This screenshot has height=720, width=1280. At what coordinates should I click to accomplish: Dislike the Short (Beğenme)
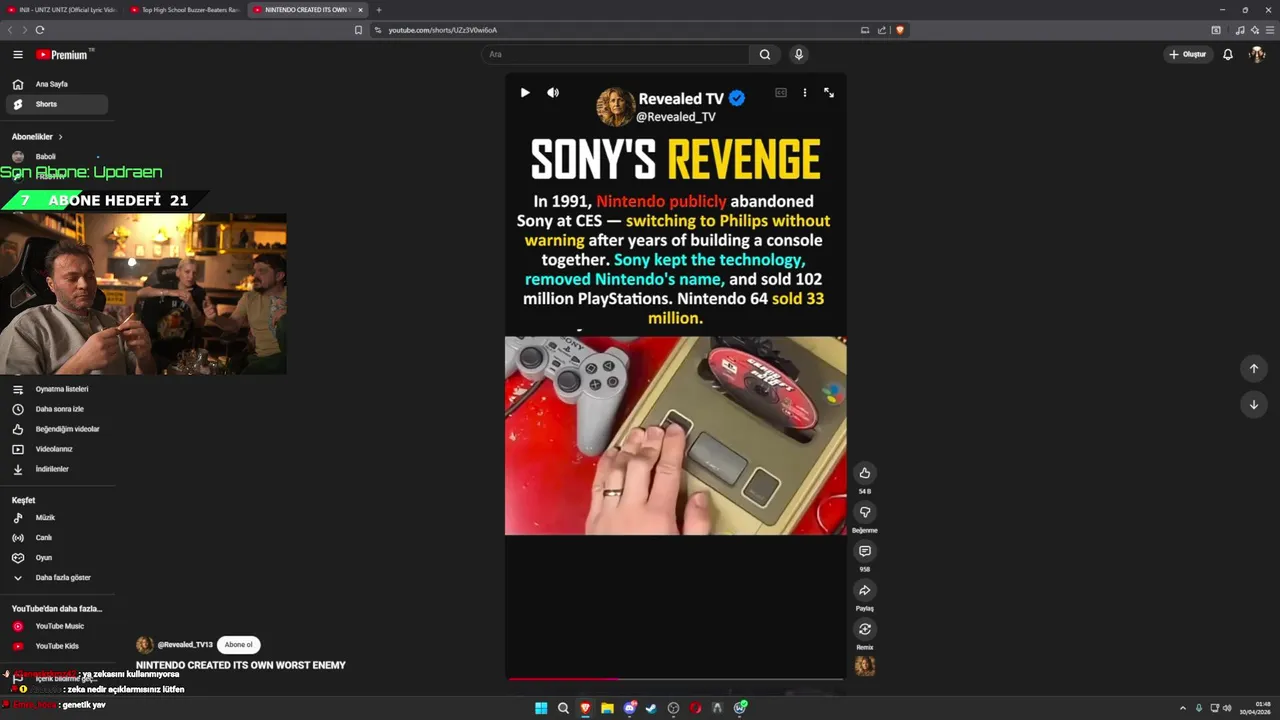[865, 512]
